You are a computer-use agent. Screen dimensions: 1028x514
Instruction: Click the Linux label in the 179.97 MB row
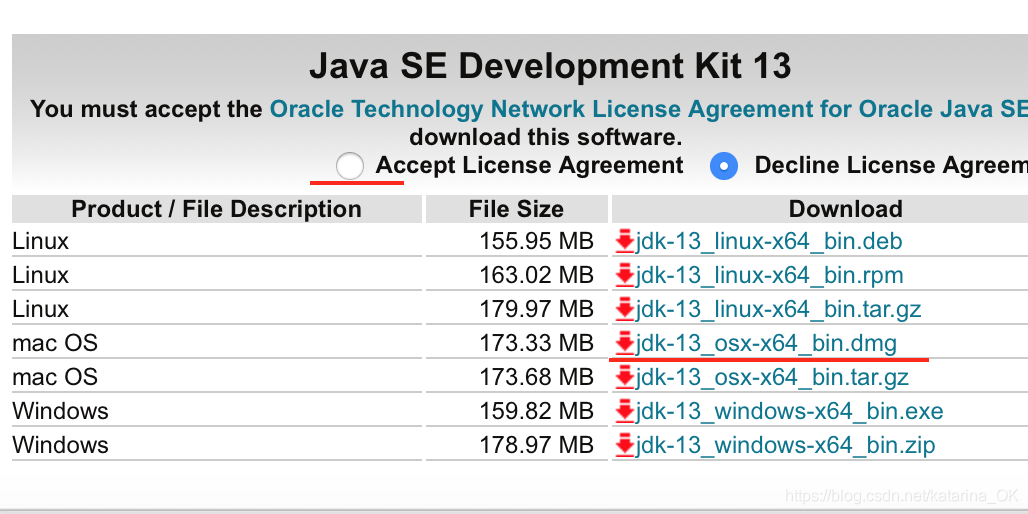(41, 309)
